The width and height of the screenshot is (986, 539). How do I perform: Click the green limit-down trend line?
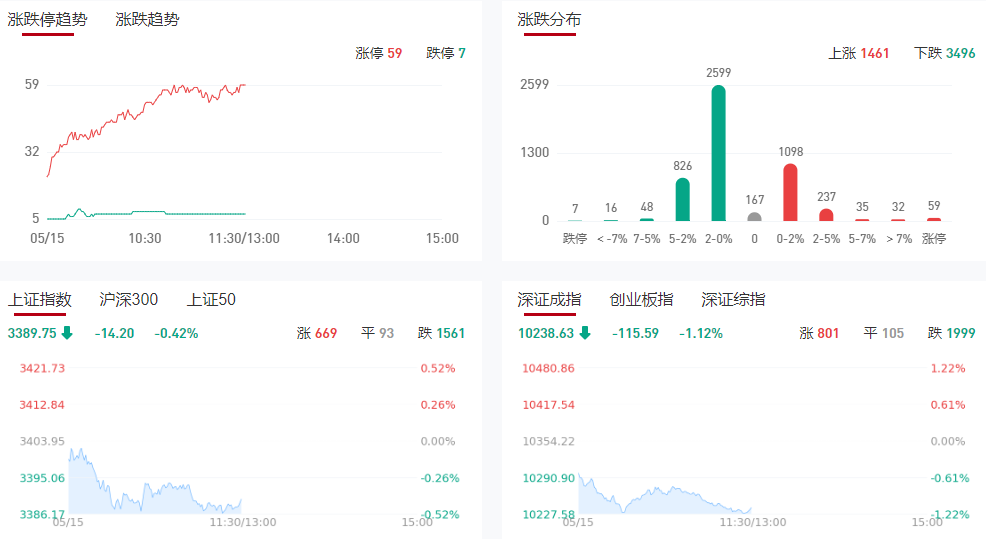147,214
